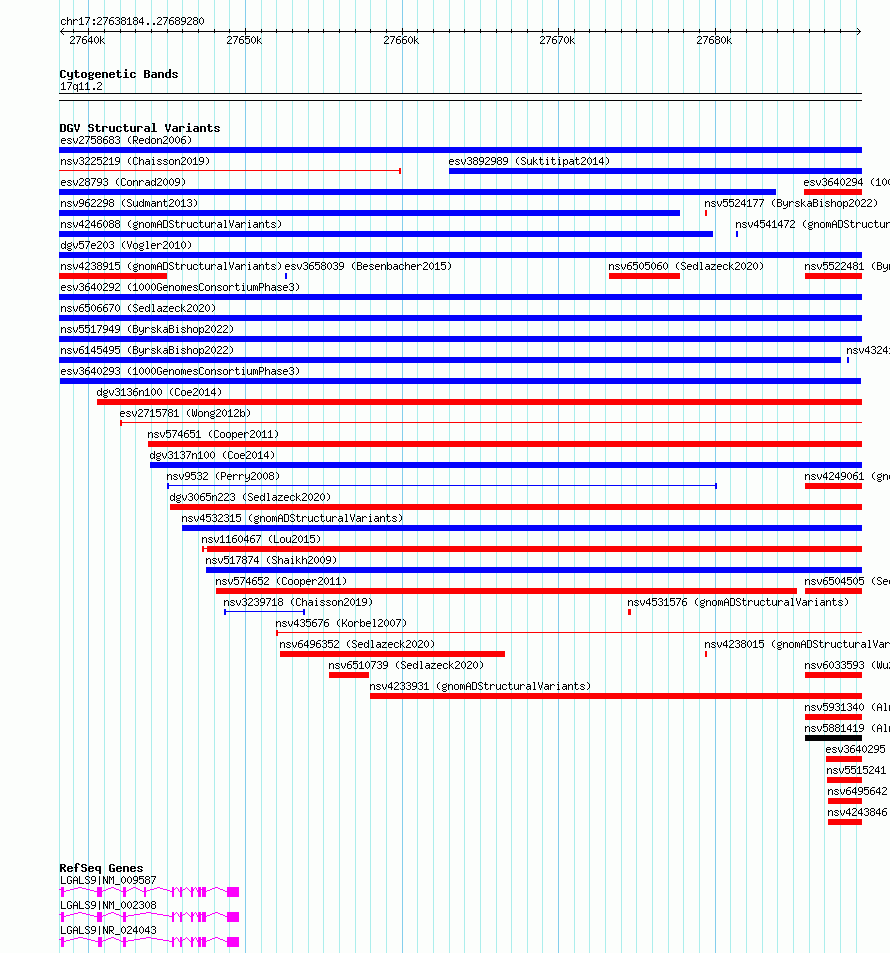The height and width of the screenshot is (953, 890).
Task: Click nsv6496352 (Sedlazeck2020) label
Action: (357, 644)
